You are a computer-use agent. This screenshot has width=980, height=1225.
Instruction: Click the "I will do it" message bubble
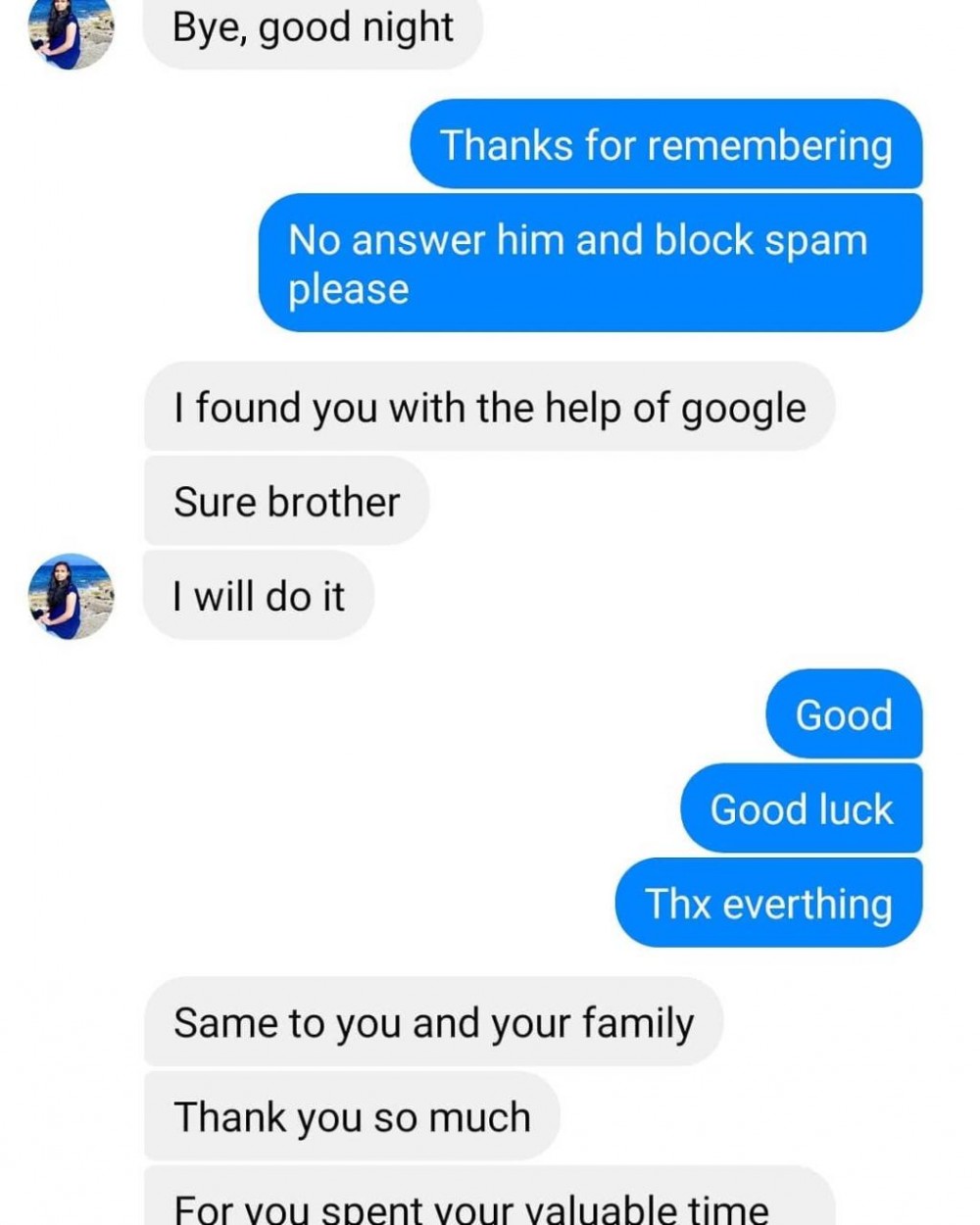tap(259, 596)
